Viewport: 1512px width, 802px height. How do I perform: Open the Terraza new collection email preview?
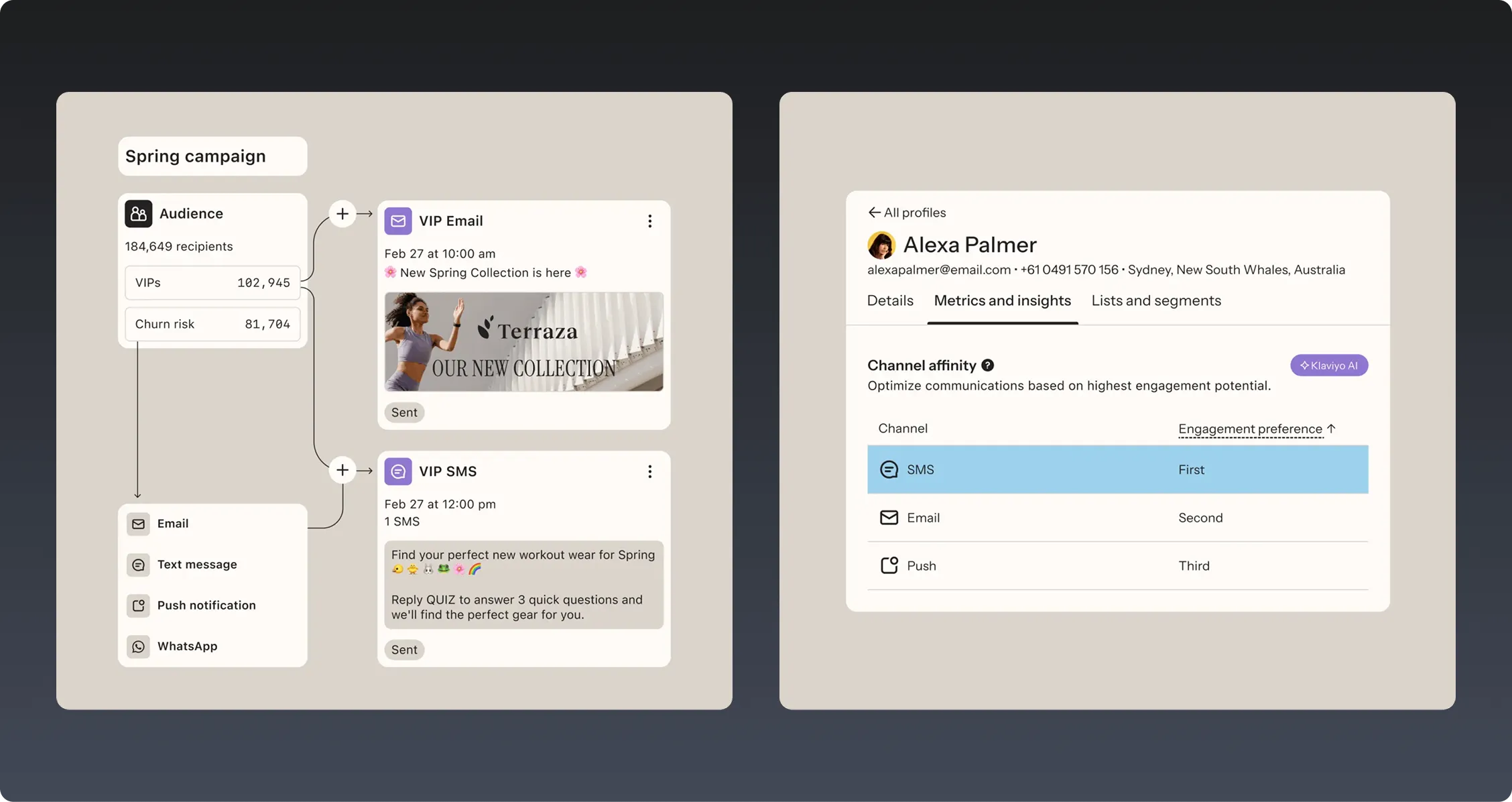coord(523,342)
